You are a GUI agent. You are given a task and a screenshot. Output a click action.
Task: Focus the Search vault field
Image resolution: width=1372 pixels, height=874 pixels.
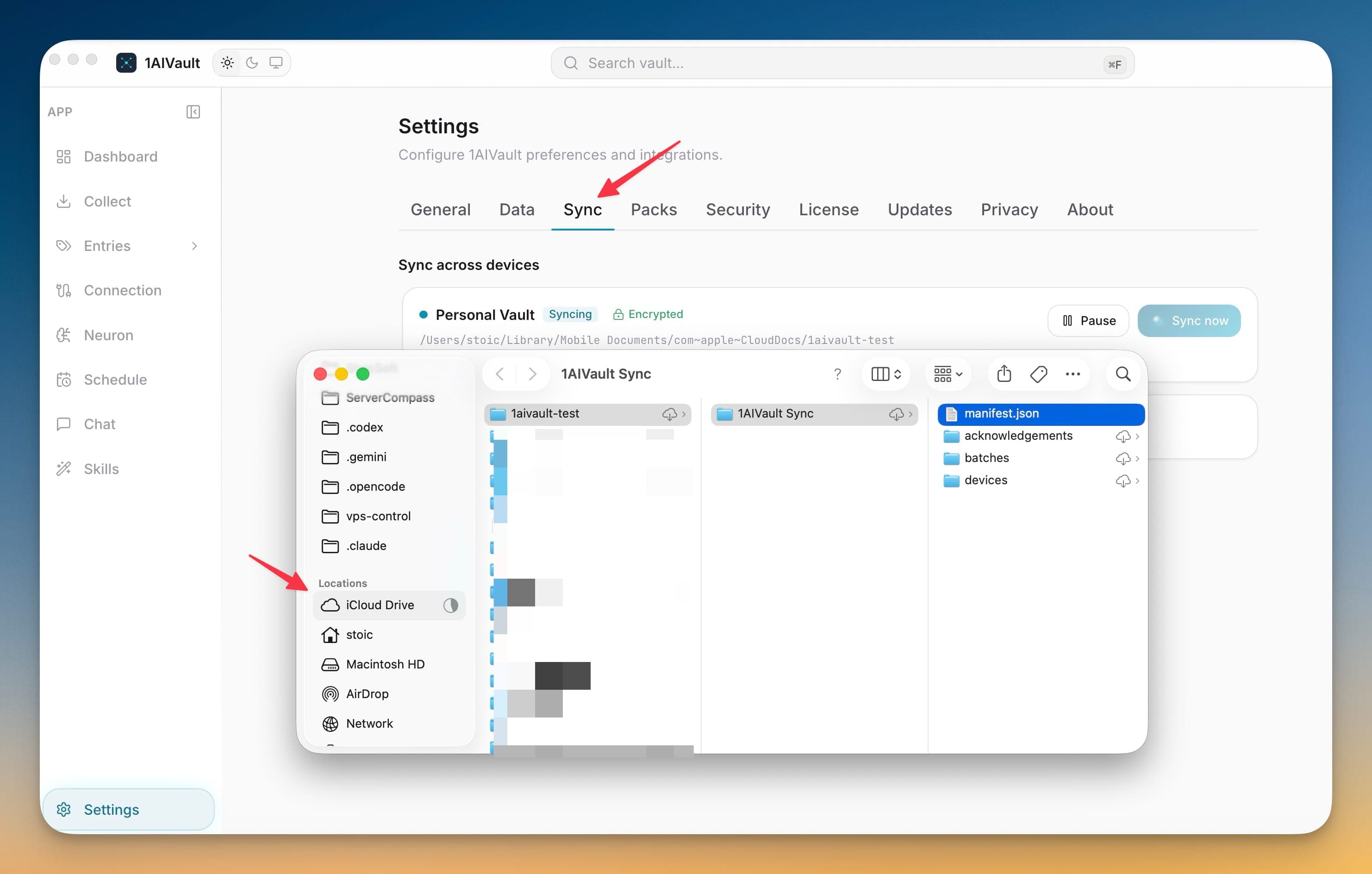tap(842, 62)
